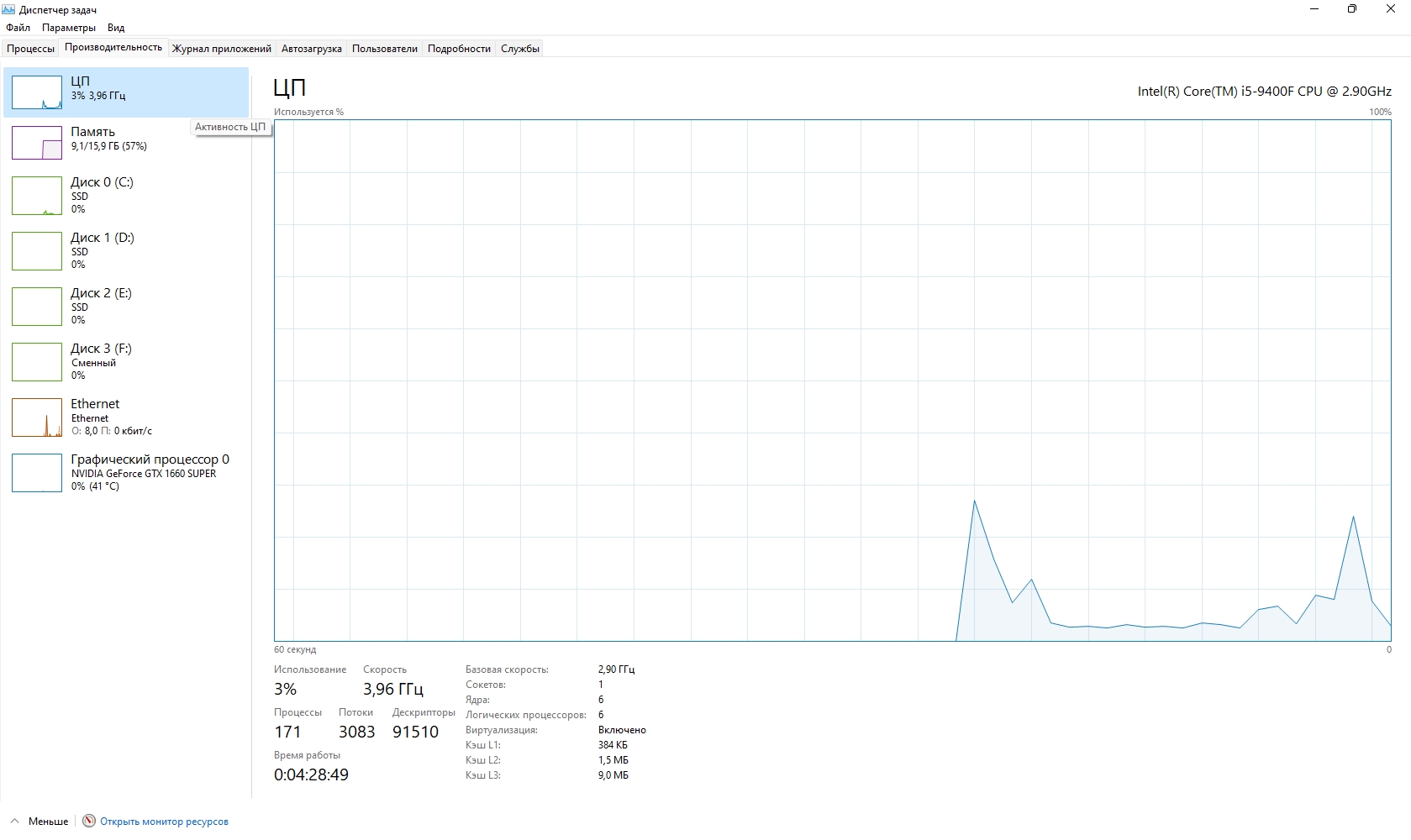This screenshot has height=840, width=1411.
Task: Open Графический процессор 0 GPU graph icon
Action: pos(37,473)
